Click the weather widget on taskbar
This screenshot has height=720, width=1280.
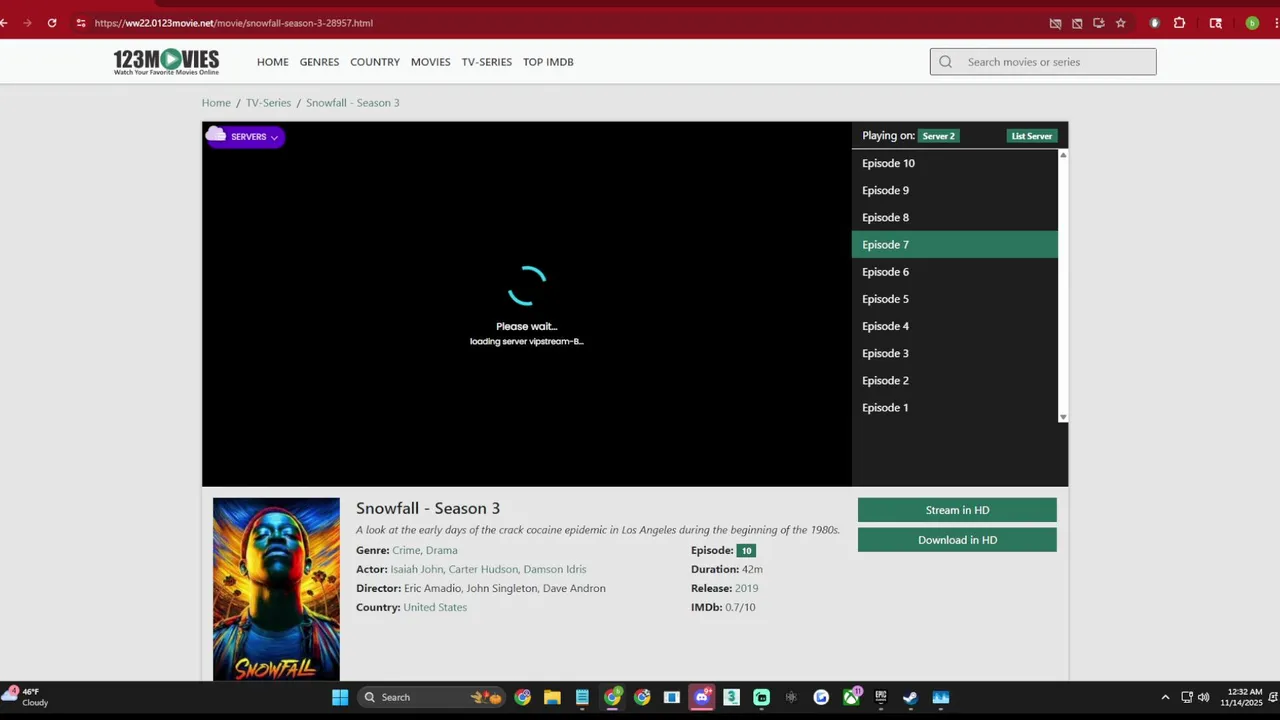click(x=26, y=697)
